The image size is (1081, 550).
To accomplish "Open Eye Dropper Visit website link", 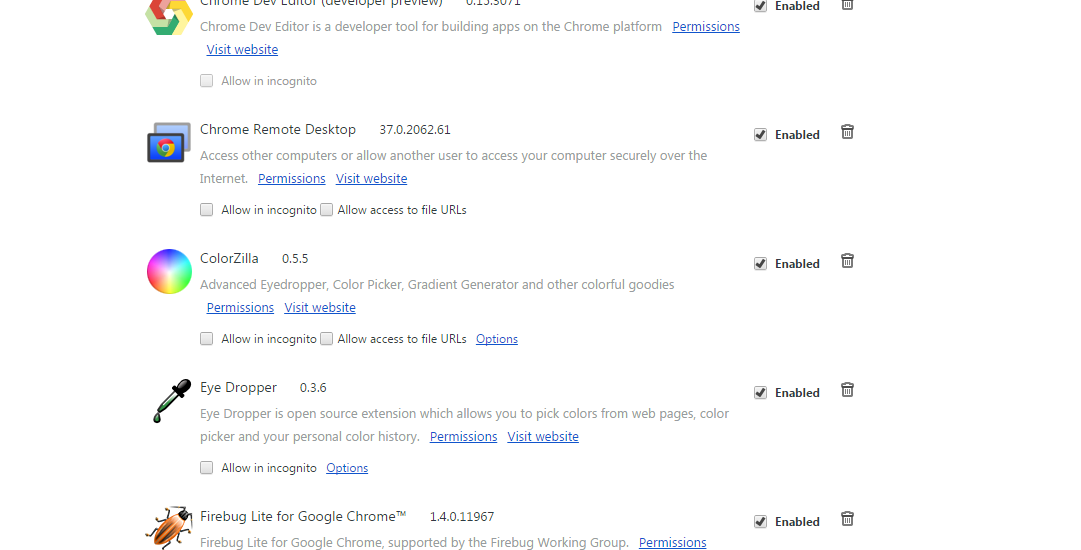I will (x=543, y=437).
